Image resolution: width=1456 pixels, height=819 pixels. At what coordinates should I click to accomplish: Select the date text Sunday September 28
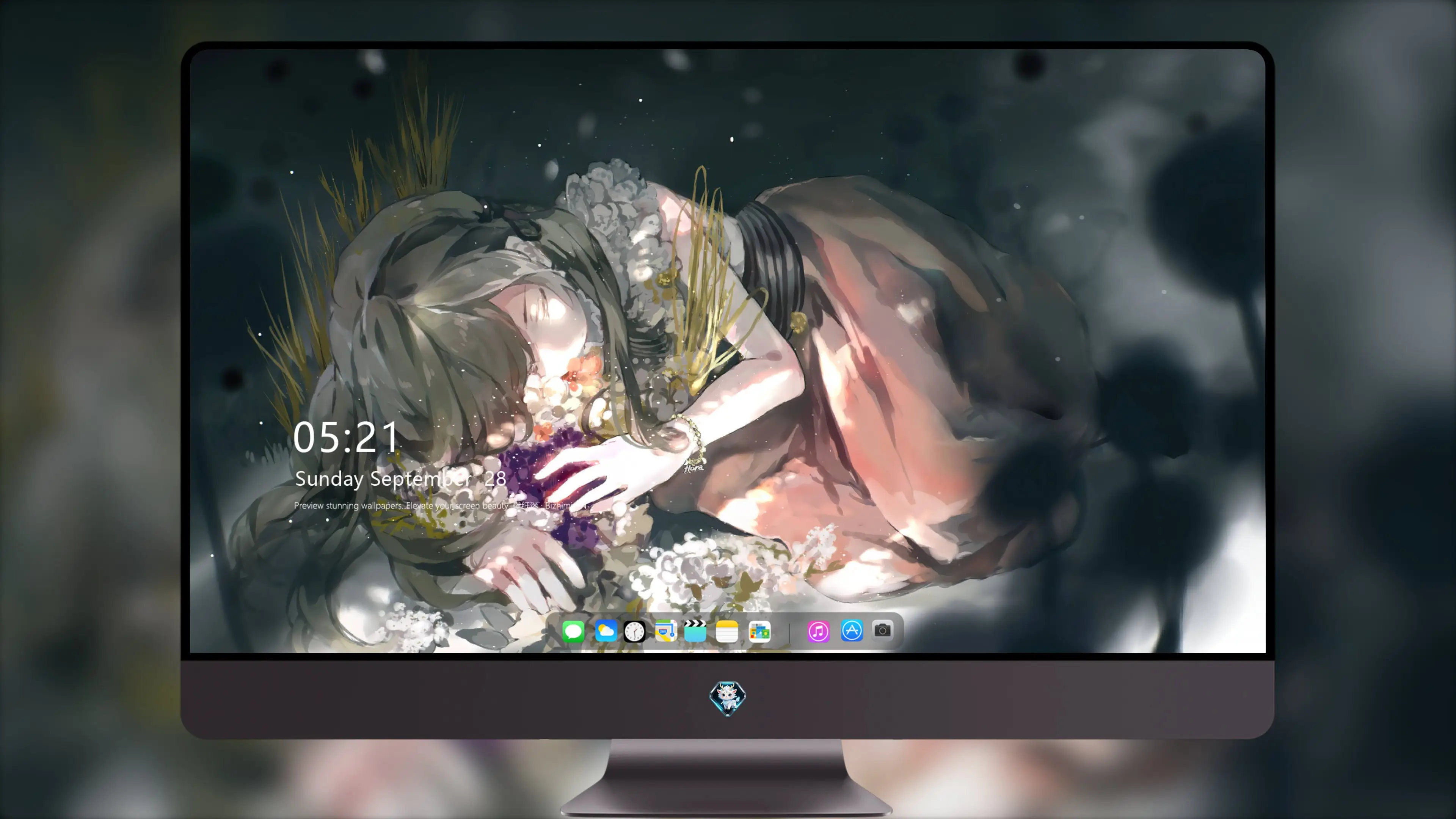400,479
